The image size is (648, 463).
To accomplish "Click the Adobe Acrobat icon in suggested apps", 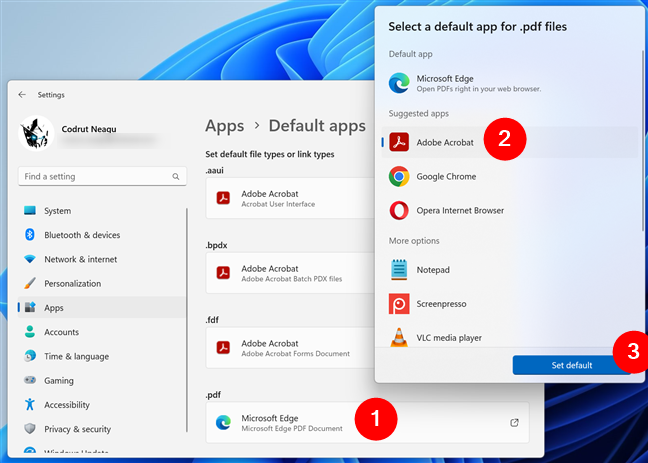I will [x=399, y=142].
